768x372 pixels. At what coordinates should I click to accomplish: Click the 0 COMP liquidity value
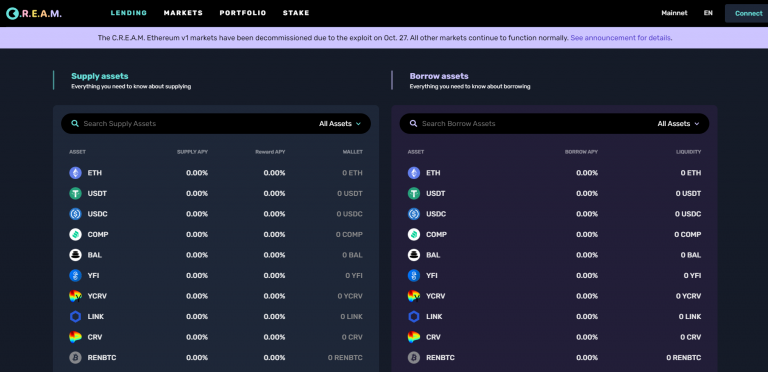tap(688, 234)
